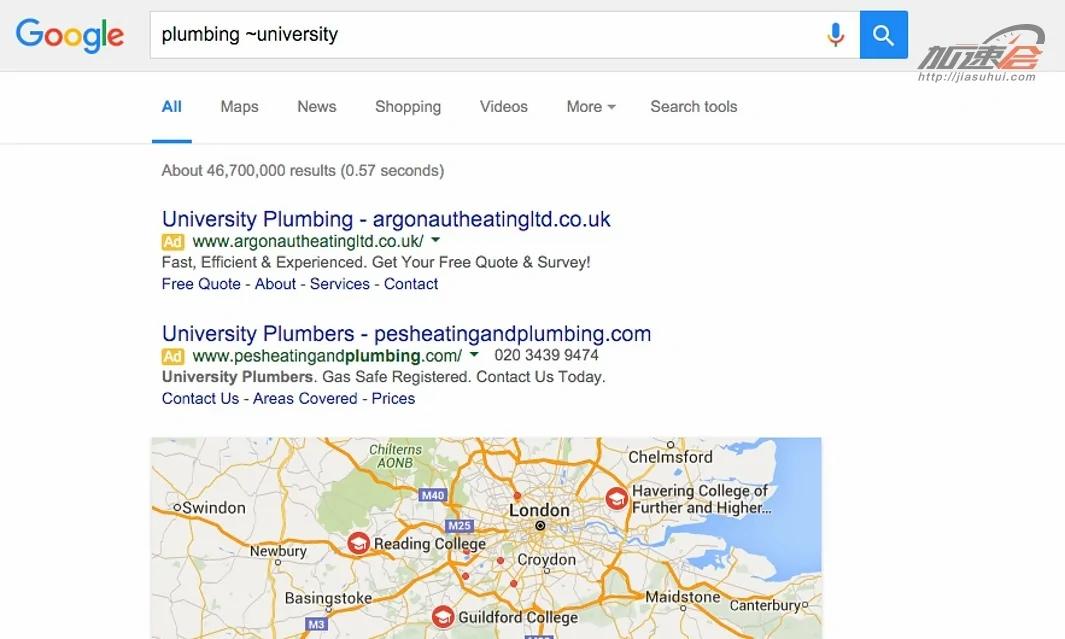
Task: Open University Plumbing argonautheatingltd ad title
Action: tap(386, 219)
